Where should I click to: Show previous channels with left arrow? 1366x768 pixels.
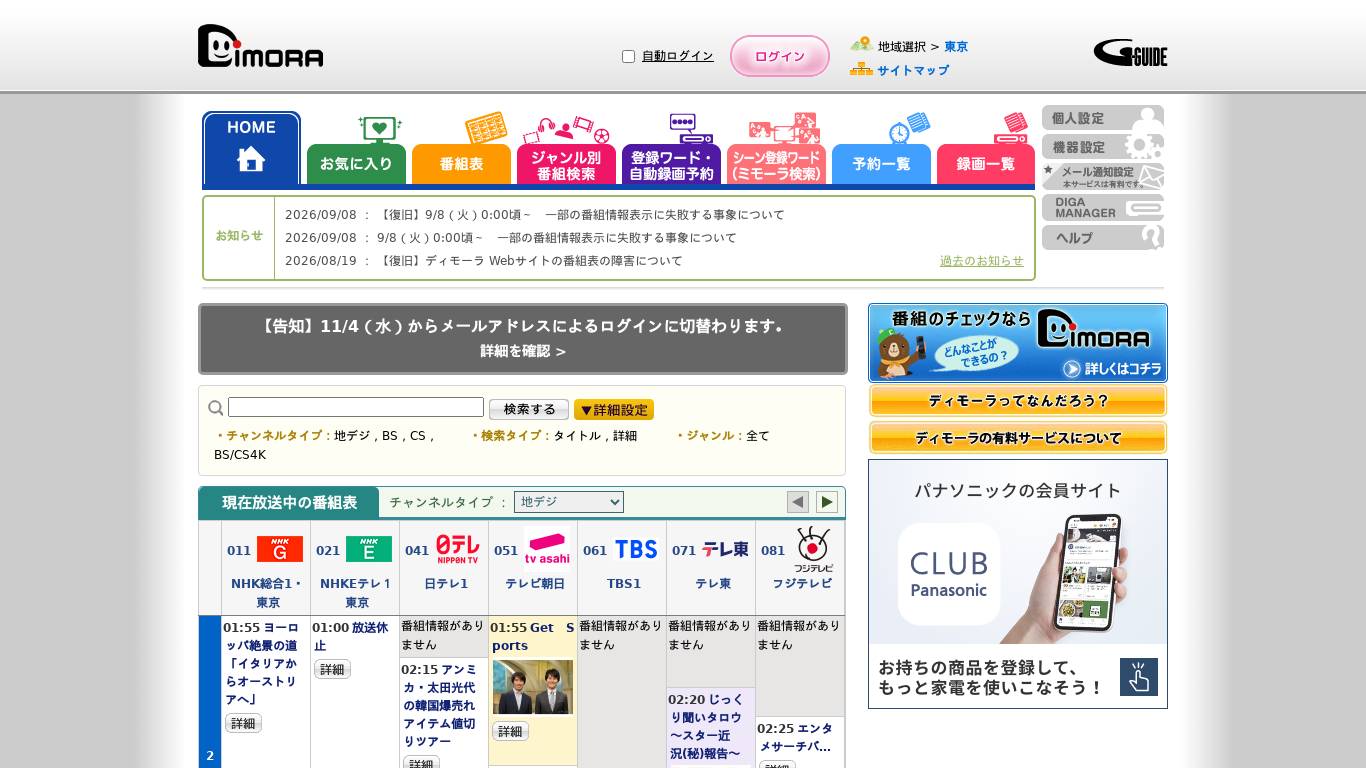[798, 502]
